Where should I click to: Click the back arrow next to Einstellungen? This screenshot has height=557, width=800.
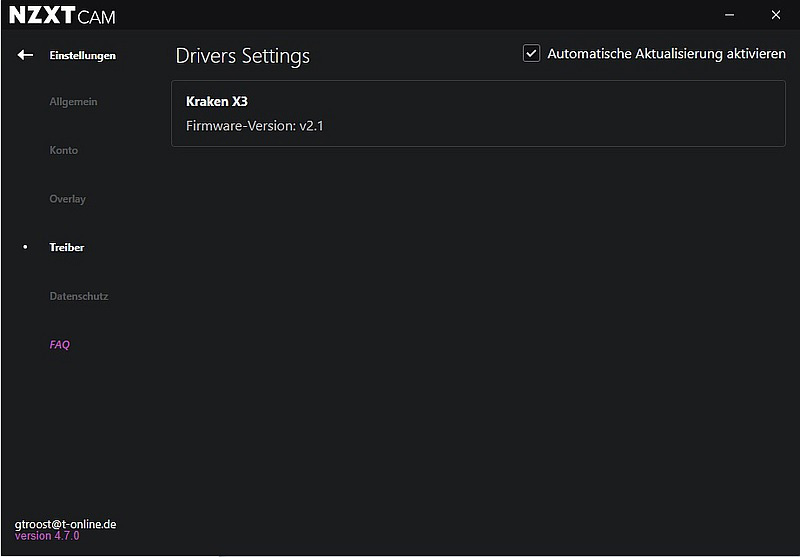click(25, 55)
